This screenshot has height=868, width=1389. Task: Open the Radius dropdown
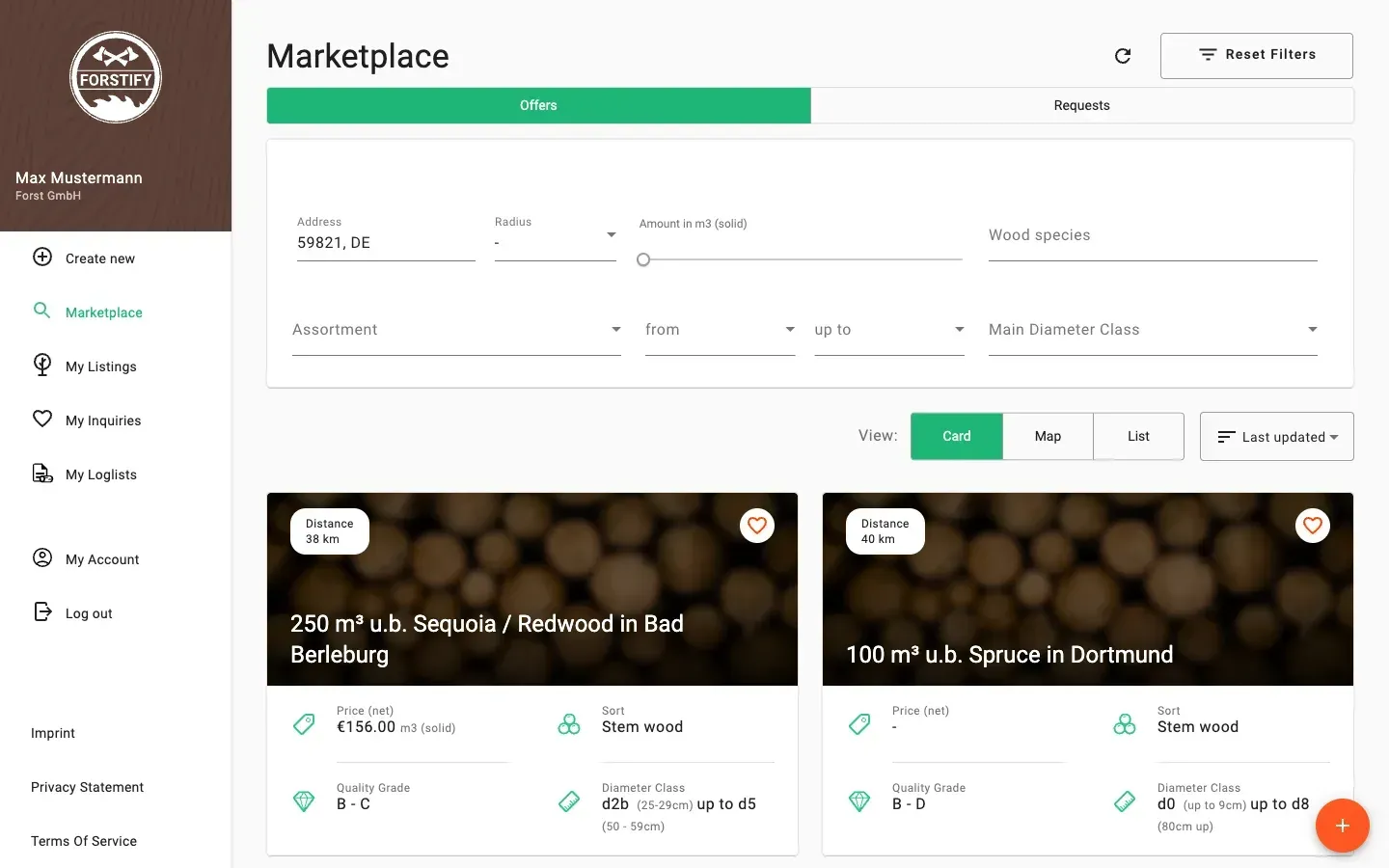coord(556,236)
